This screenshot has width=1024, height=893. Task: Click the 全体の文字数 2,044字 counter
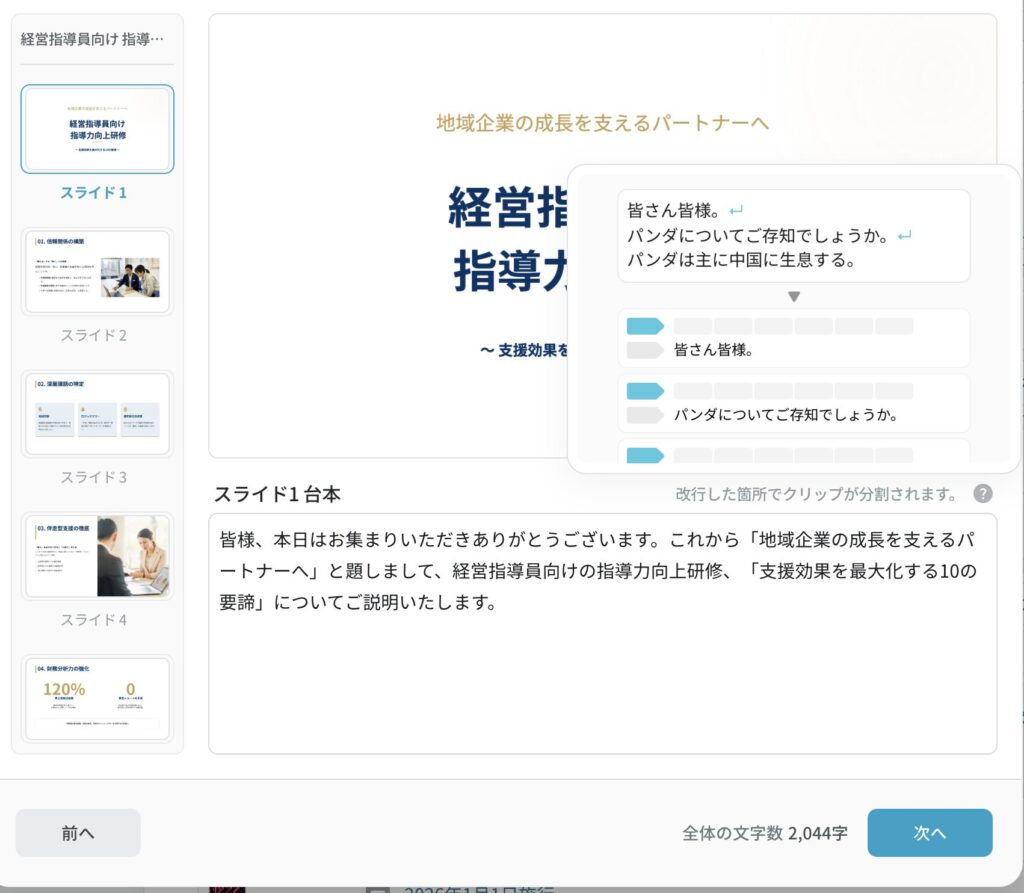(x=765, y=833)
